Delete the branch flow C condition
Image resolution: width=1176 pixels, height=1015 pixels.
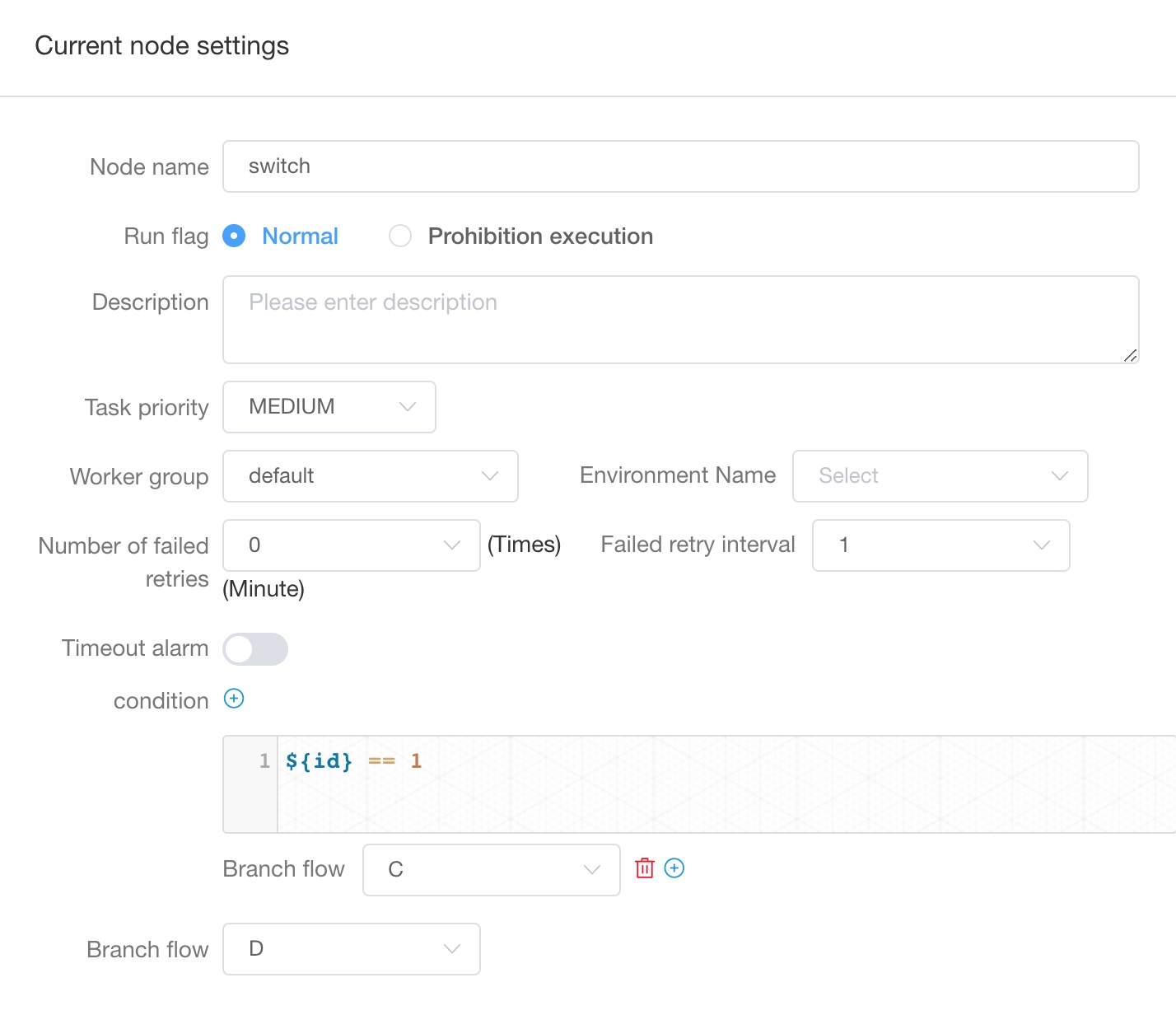(644, 868)
